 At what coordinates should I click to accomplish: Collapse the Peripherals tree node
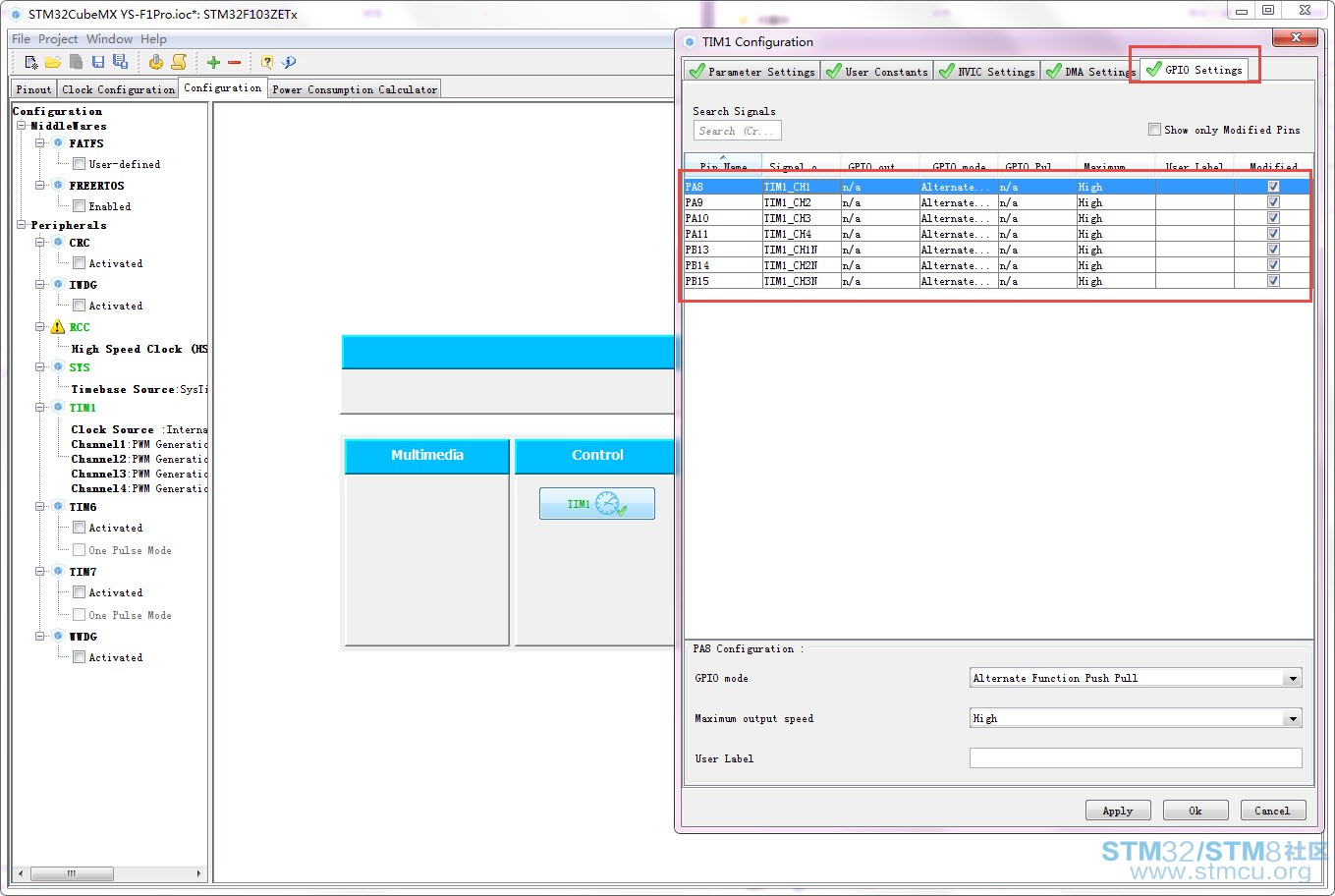pos(21,225)
